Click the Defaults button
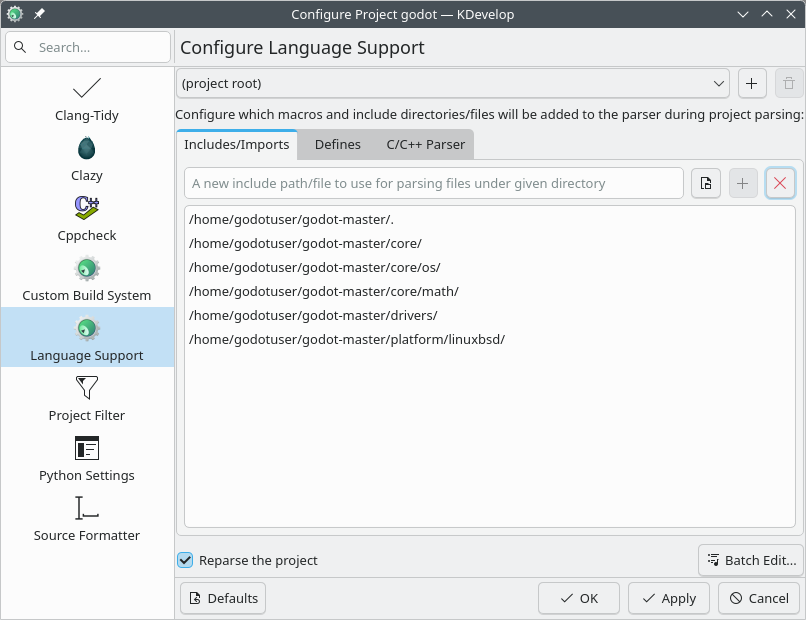This screenshot has height=620, width=806. [223, 598]
